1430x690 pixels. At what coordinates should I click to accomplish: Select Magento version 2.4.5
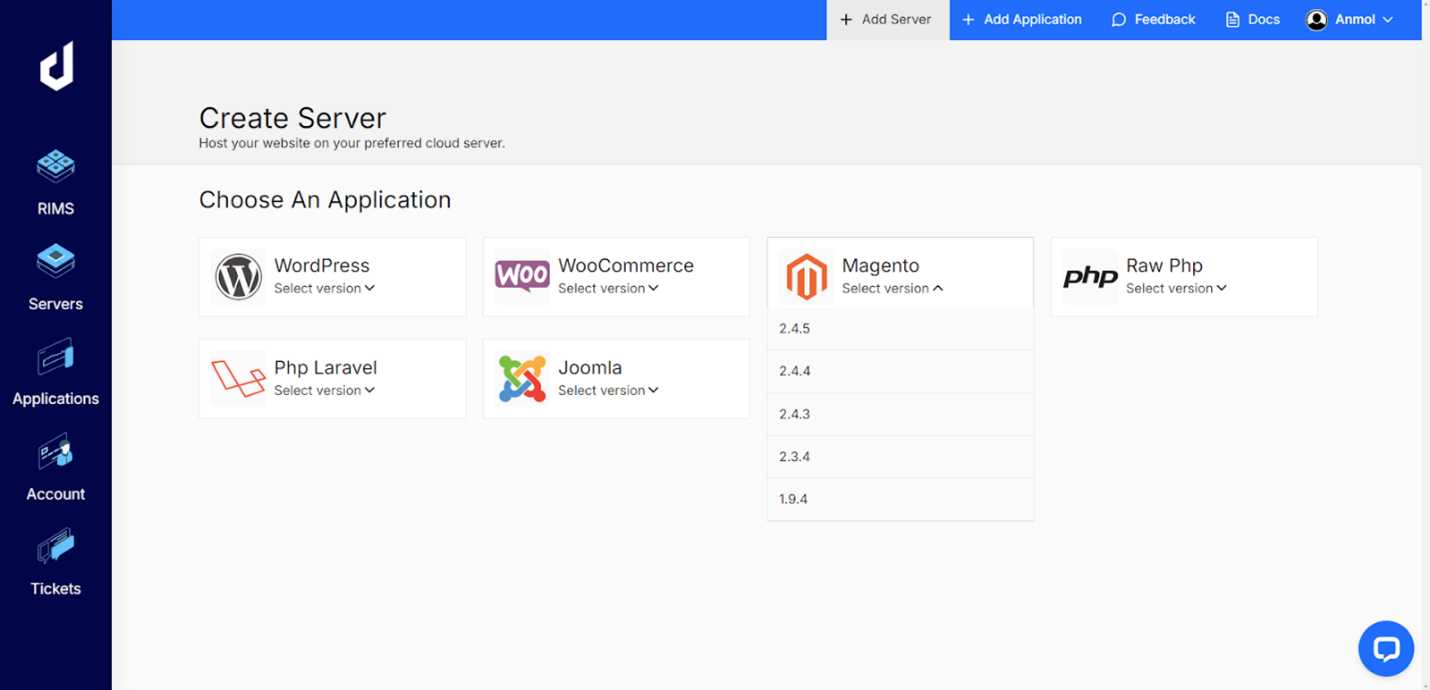point(900,328)
